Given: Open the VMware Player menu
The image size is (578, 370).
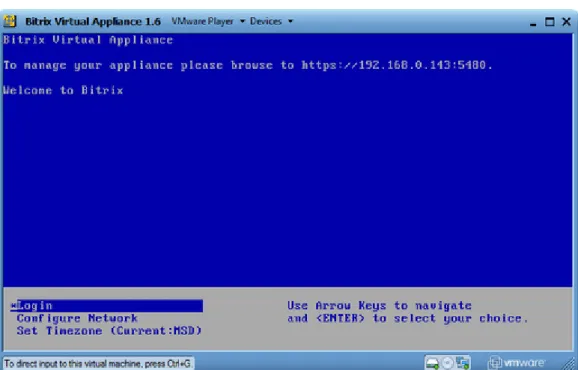Looking at the screenshot, I should click(202, 21).
